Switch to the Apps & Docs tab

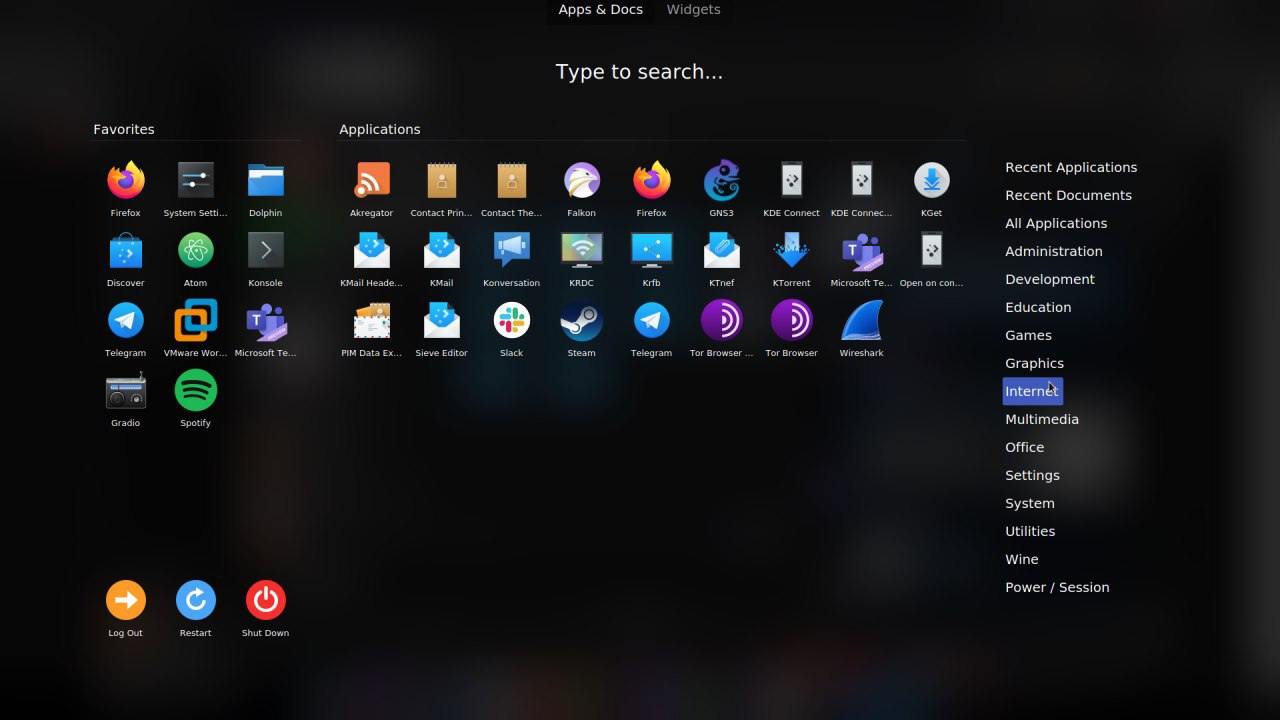[600, 10]
